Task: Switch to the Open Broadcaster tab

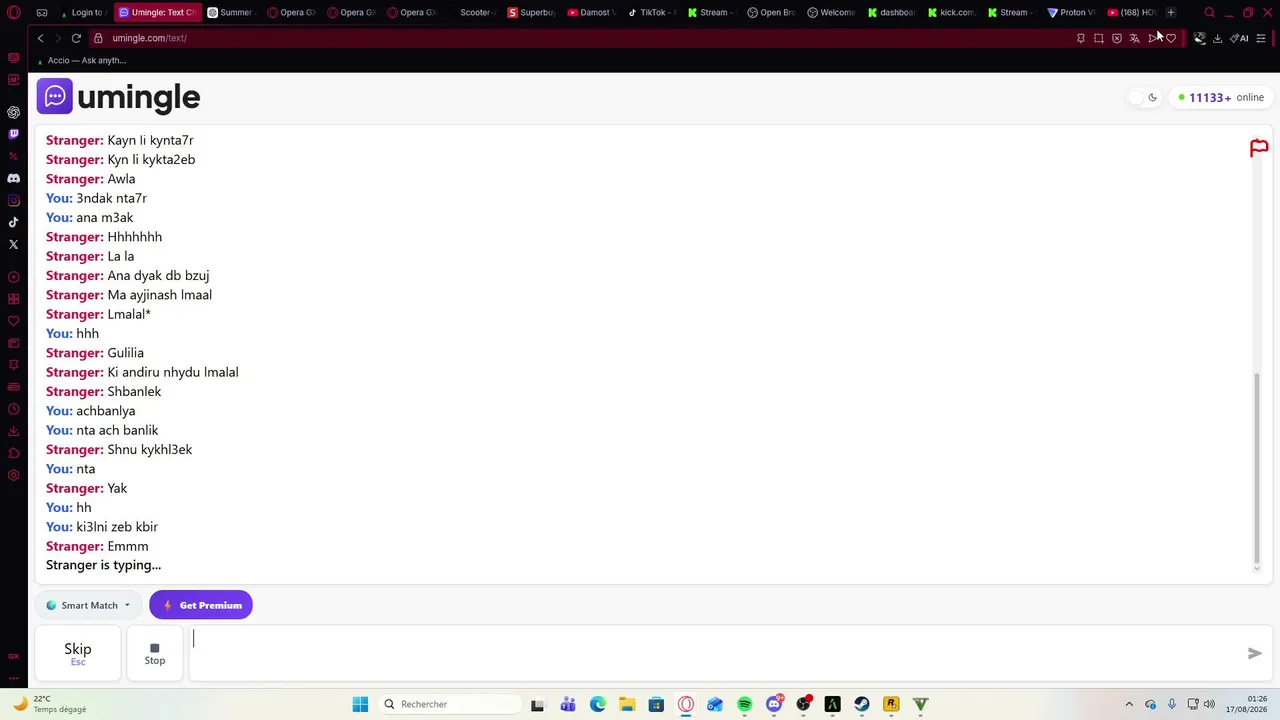Action: [771, 13]
